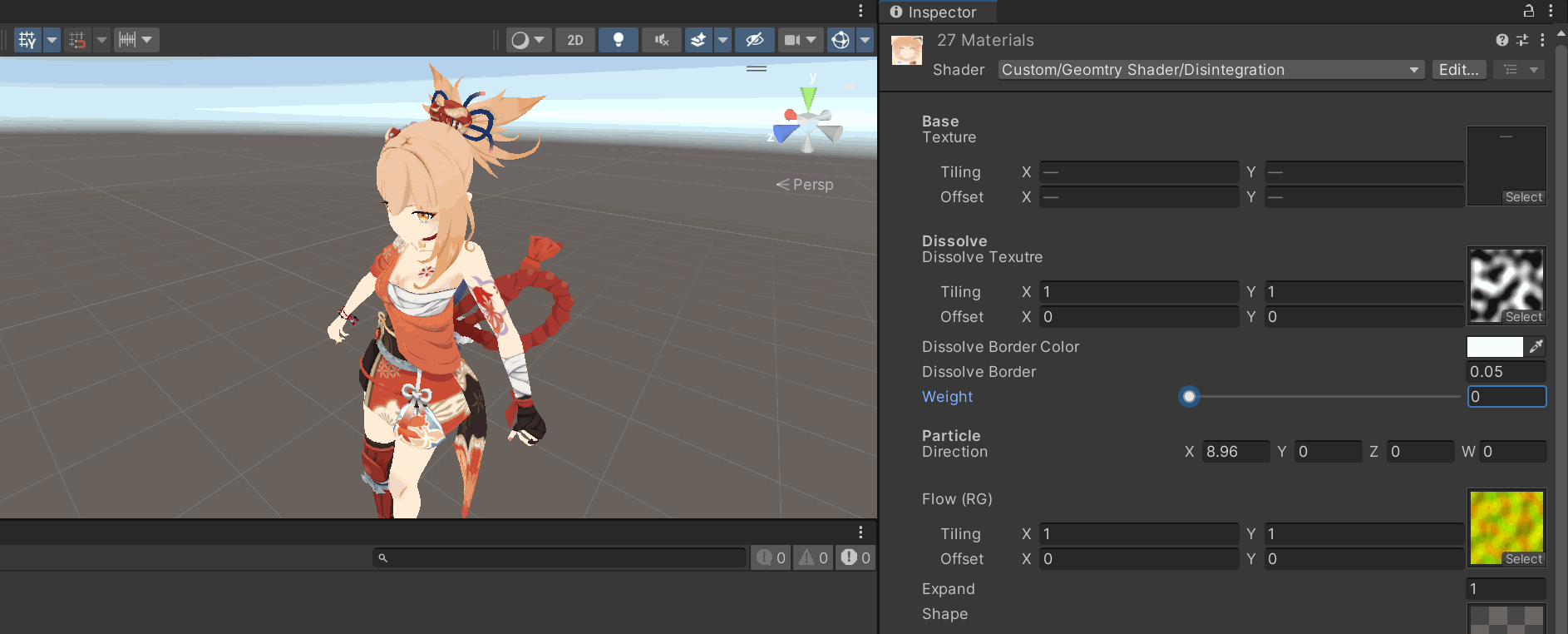Viewport: 1568px width, 634px height.
Task: Select a Base Texture via Select button
Action: tap(1523, 197)
